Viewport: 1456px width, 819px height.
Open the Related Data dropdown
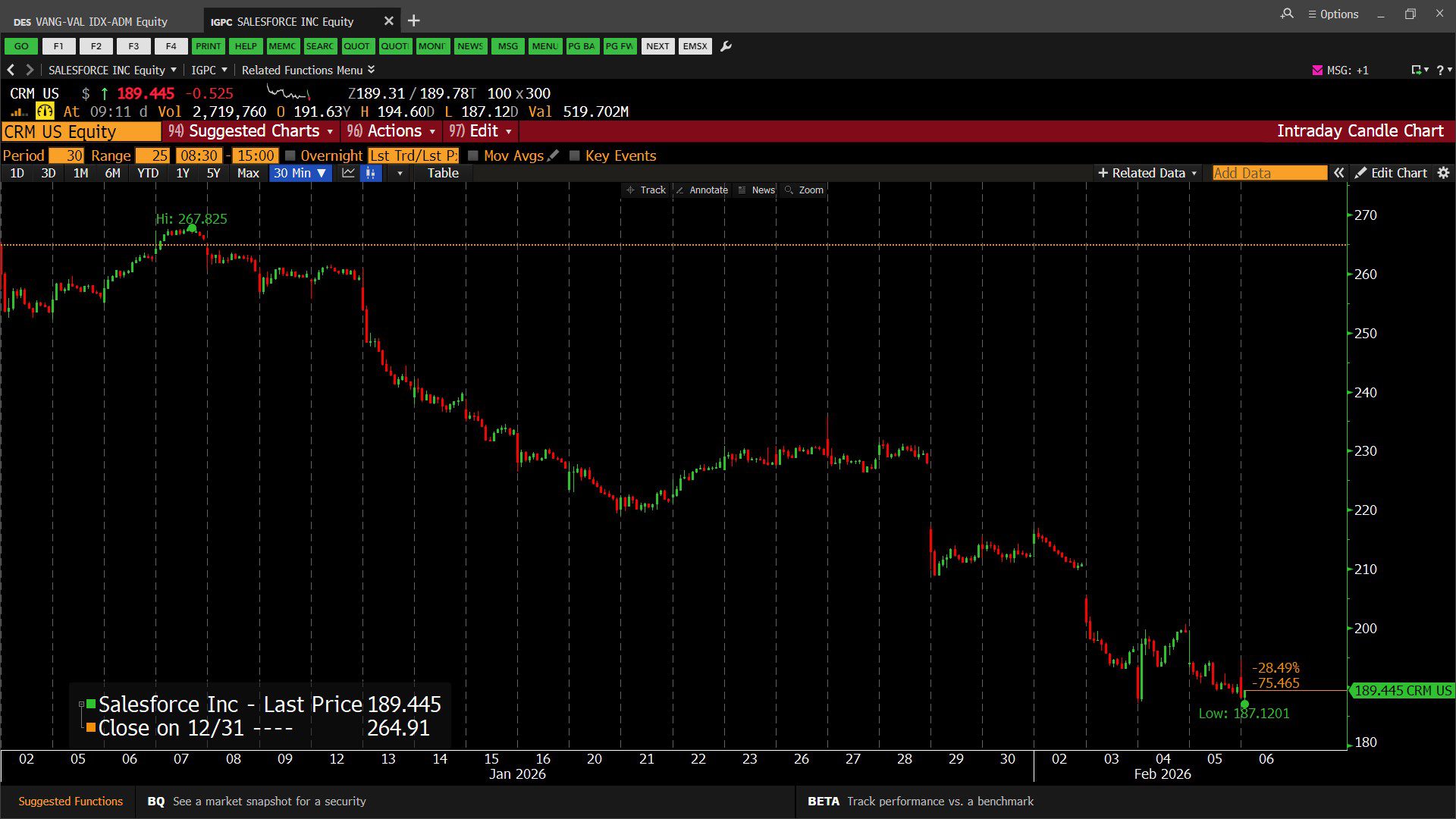pyautogui.click(x=1147, y=173)
